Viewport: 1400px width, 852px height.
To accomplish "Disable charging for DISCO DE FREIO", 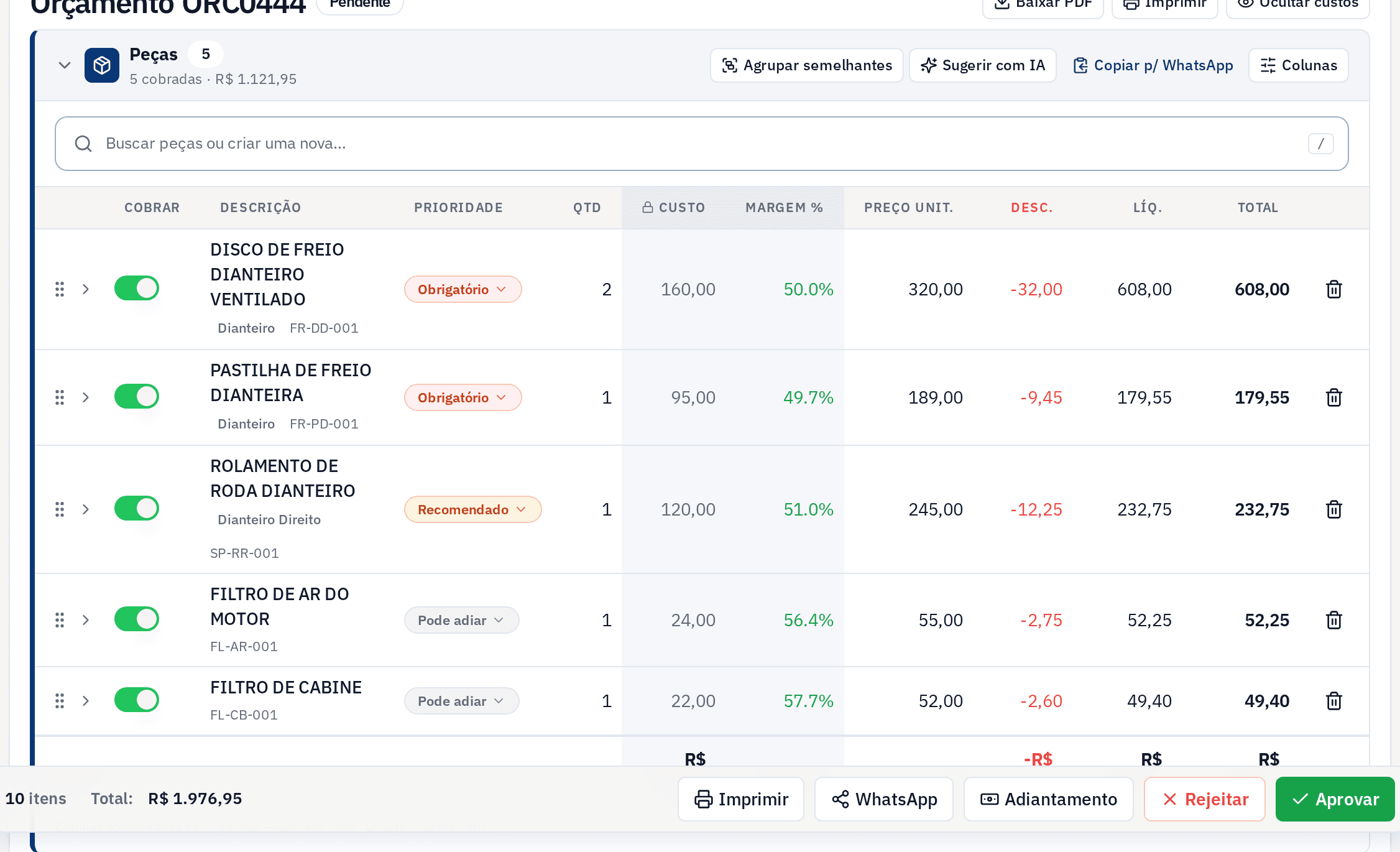I will pos(137,289).
